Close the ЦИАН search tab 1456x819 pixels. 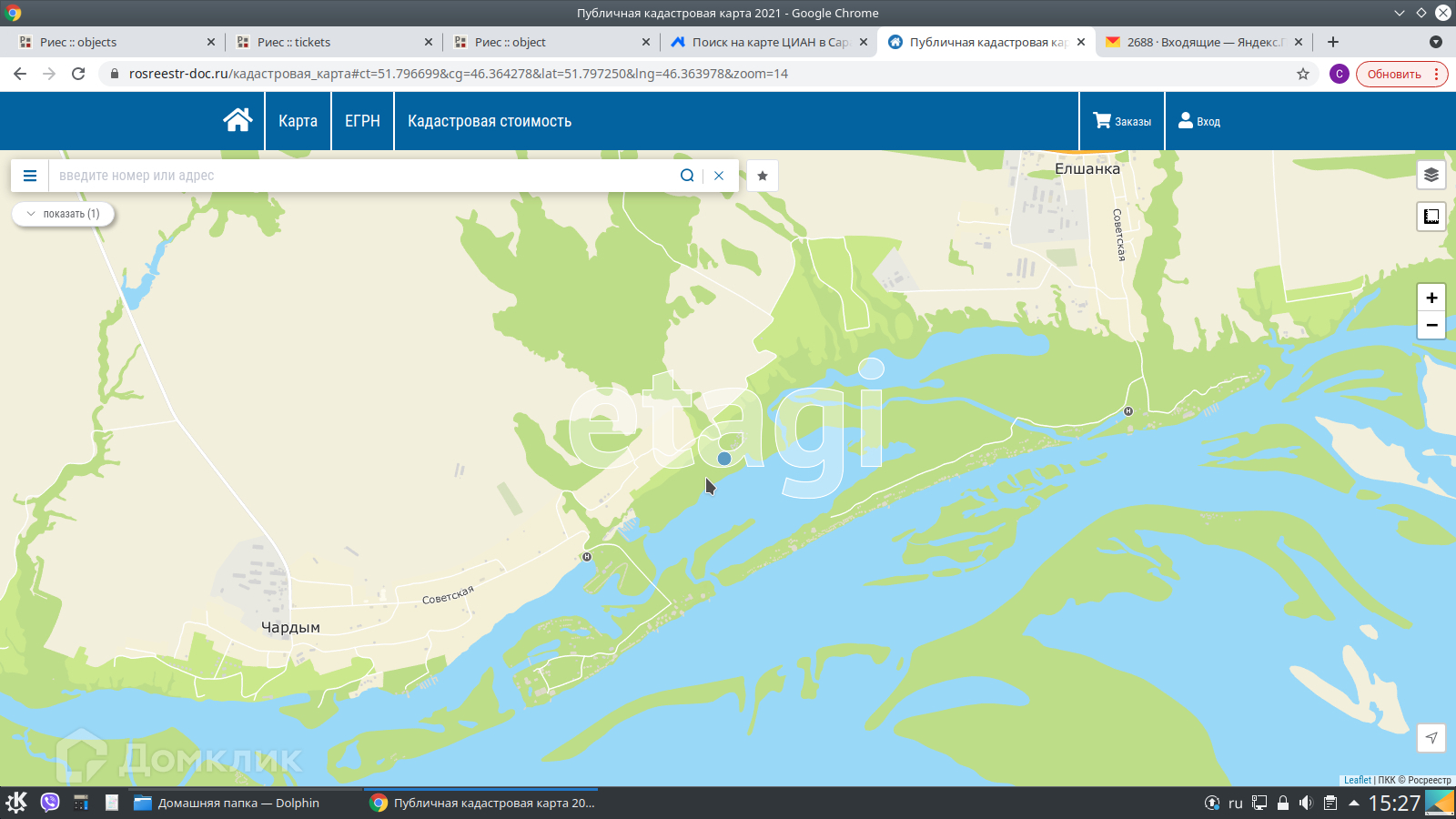864,42
